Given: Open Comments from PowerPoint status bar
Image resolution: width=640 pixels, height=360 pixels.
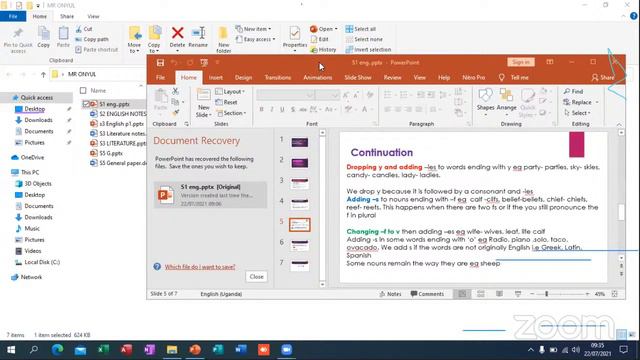Looking at the screenshot, I should 427,294.
